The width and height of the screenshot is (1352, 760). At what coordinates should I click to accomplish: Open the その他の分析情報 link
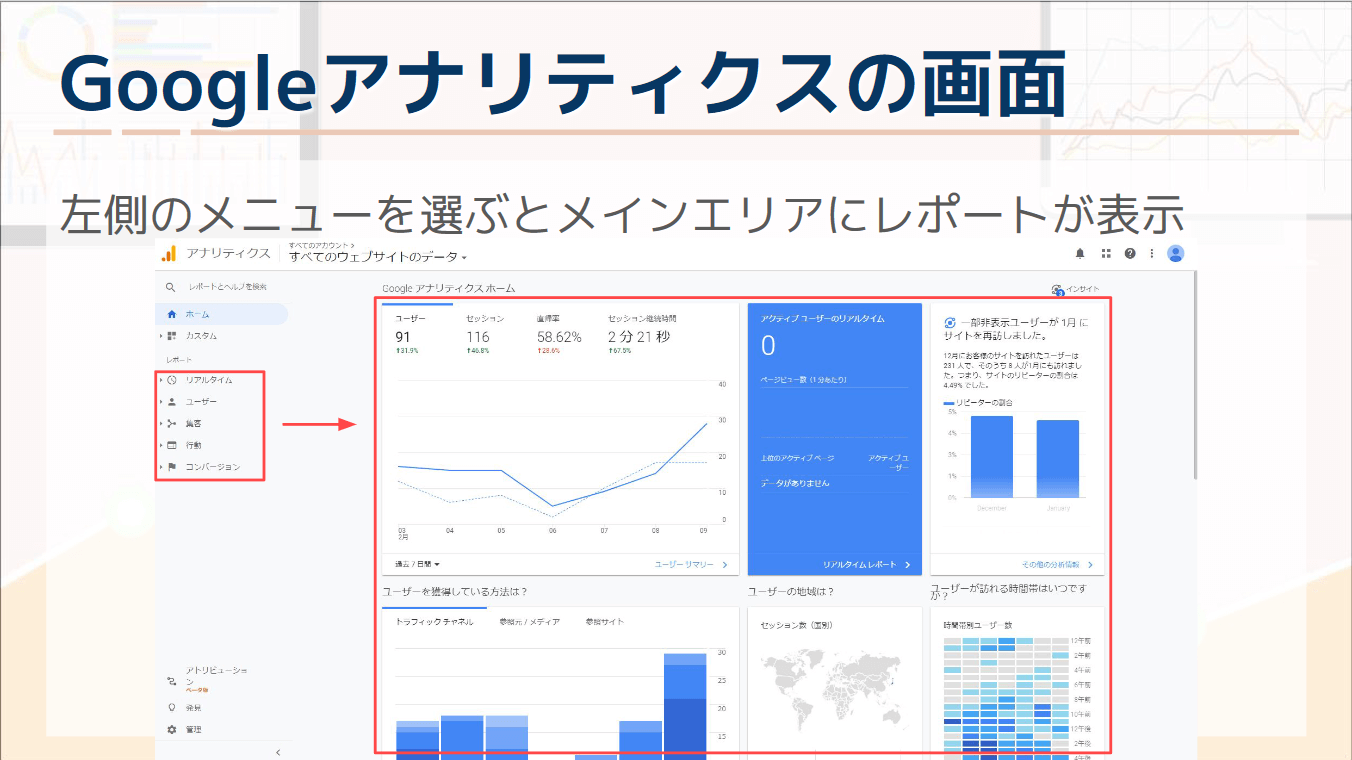[x=1057, y=565]
